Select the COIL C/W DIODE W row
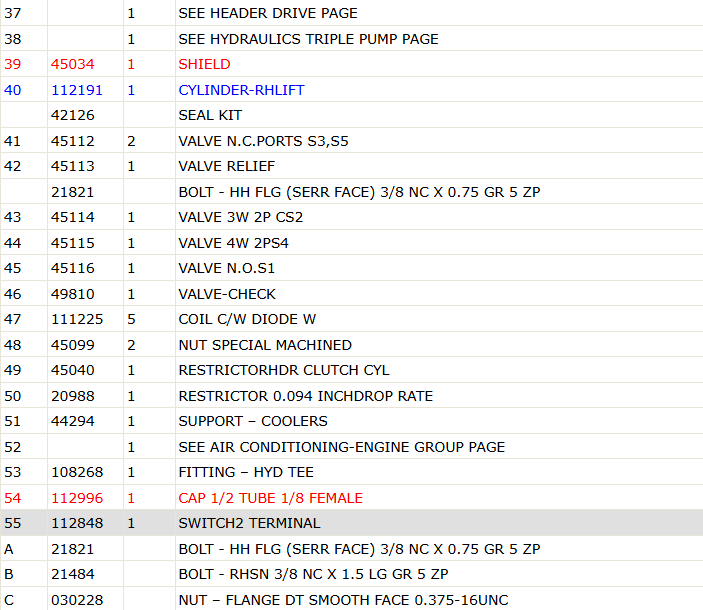Viewport: 703px width, 610px height. tap(352, 319)
